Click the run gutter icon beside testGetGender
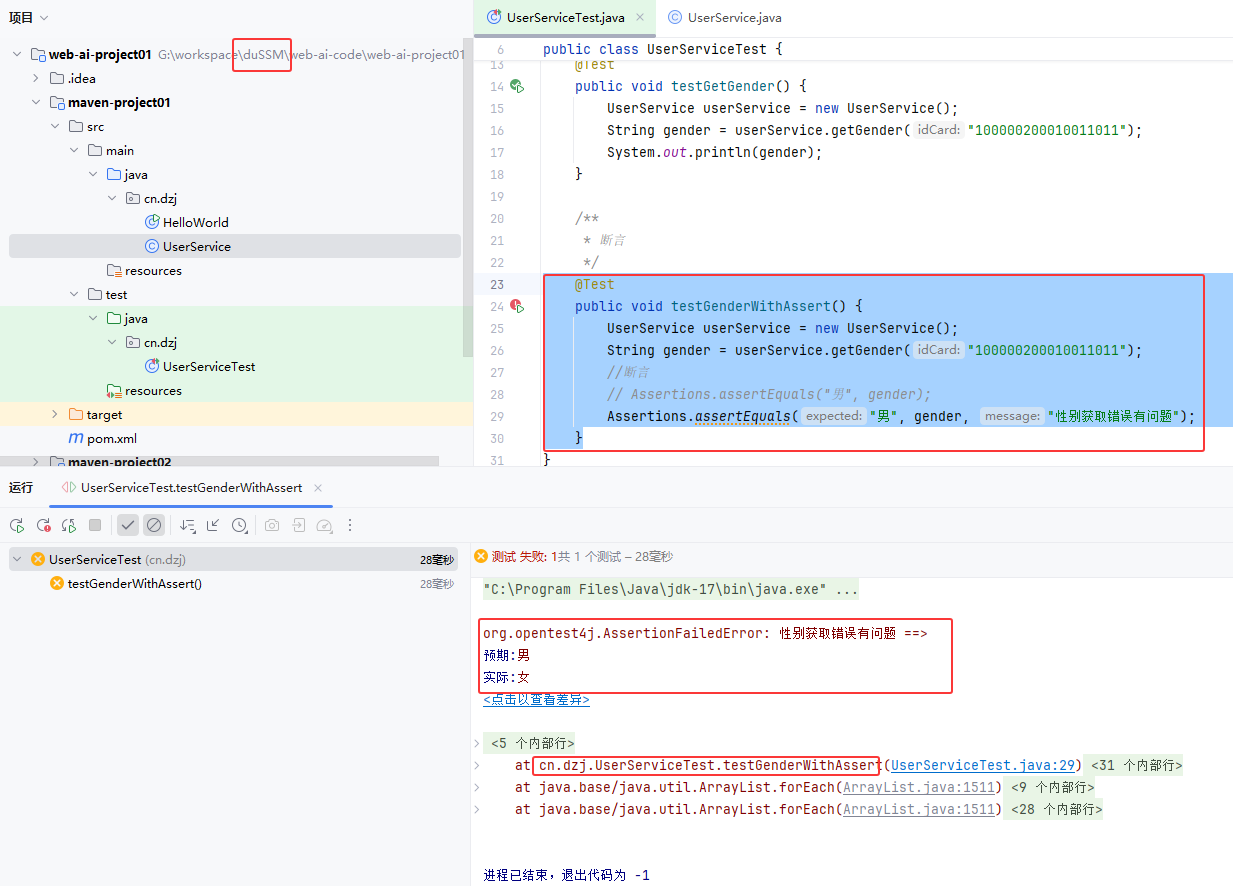Viewport: 1233px width, 886px height. (x=517, y=87)
